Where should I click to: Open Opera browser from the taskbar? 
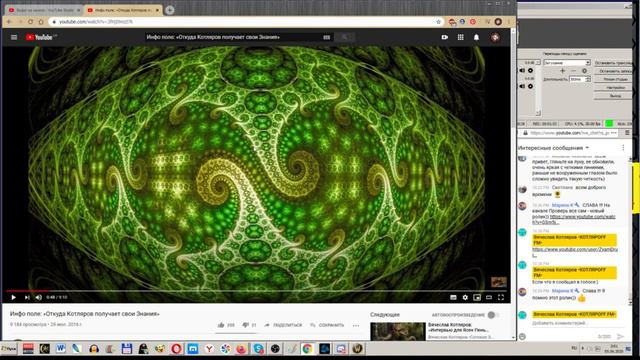tap(176, 349)
